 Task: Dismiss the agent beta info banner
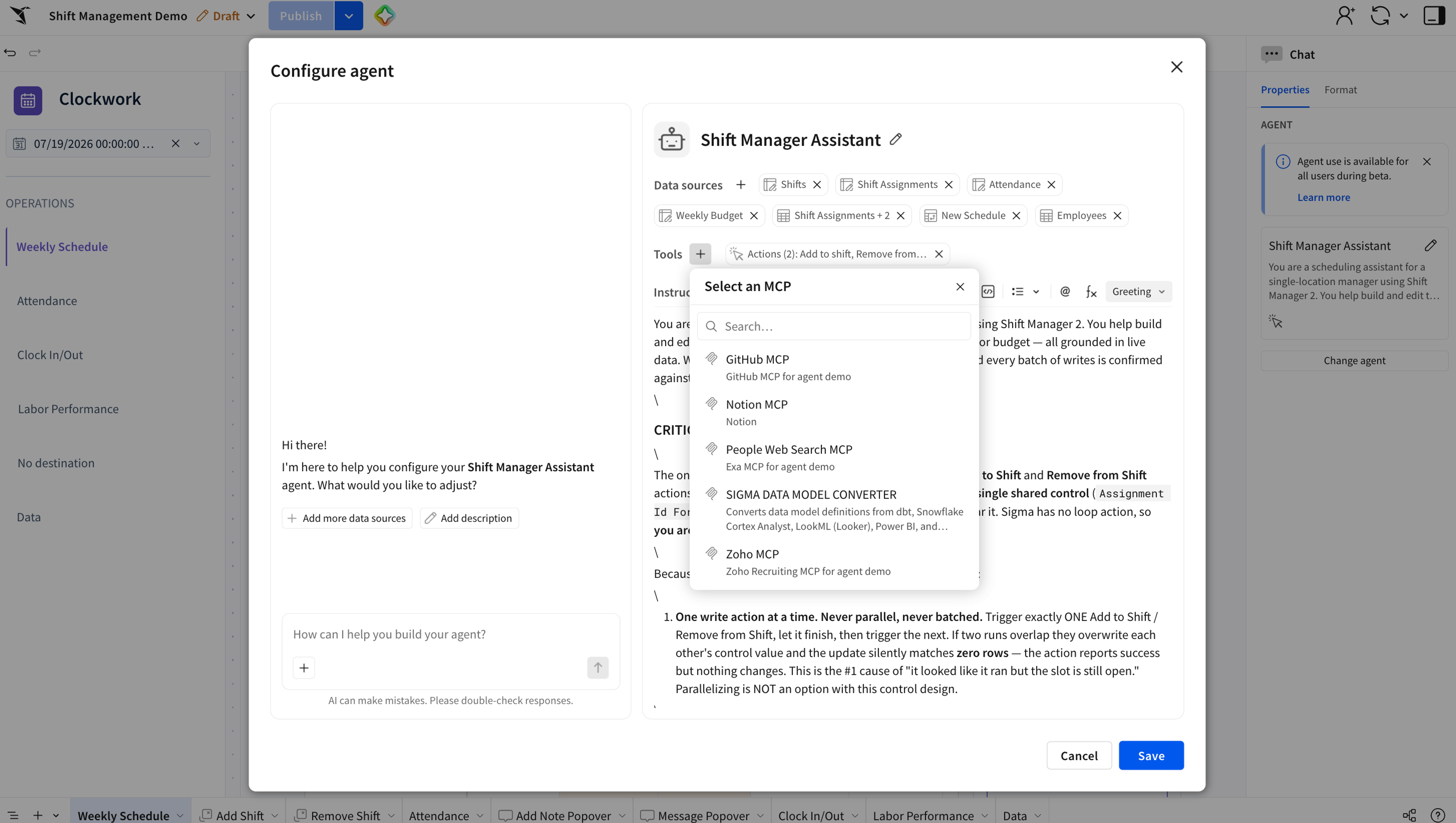[x=1426, y=161]
